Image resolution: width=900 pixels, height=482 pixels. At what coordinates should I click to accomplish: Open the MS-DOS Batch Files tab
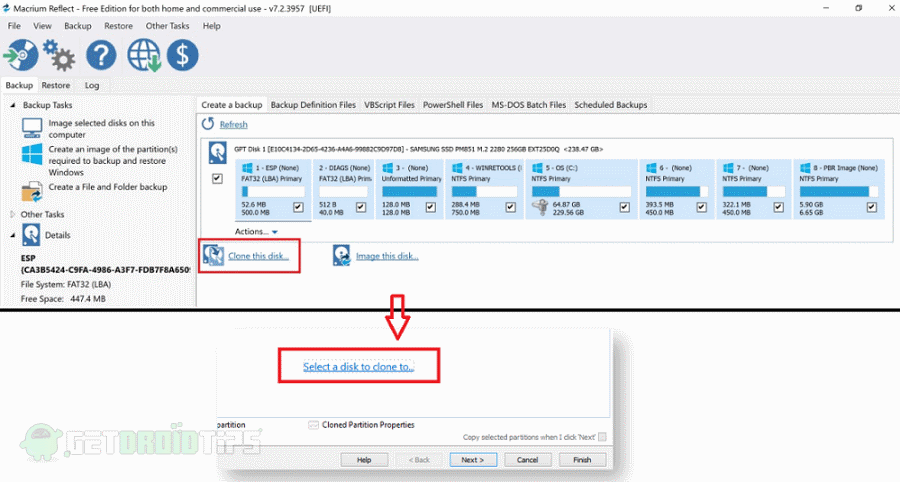point(529,105)
